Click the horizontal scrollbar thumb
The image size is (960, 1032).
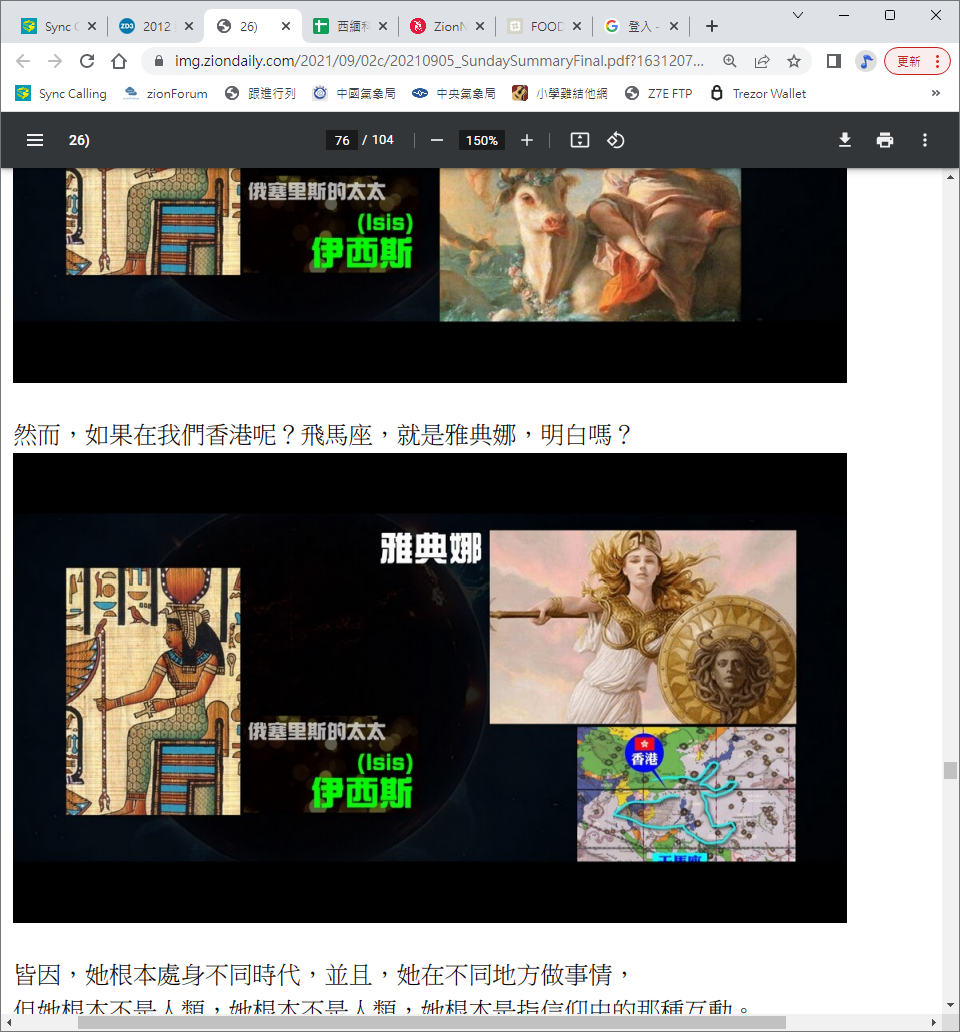(x=432, y=1022)
